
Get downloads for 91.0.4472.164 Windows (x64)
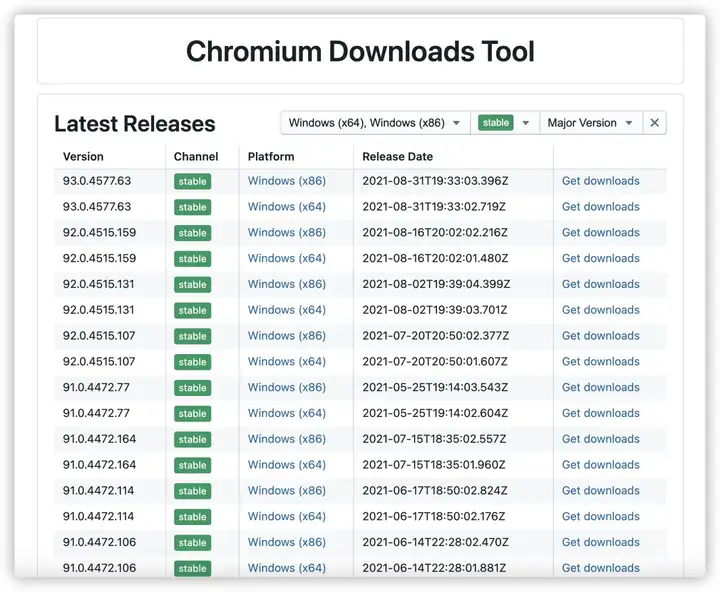click(601, 465)
